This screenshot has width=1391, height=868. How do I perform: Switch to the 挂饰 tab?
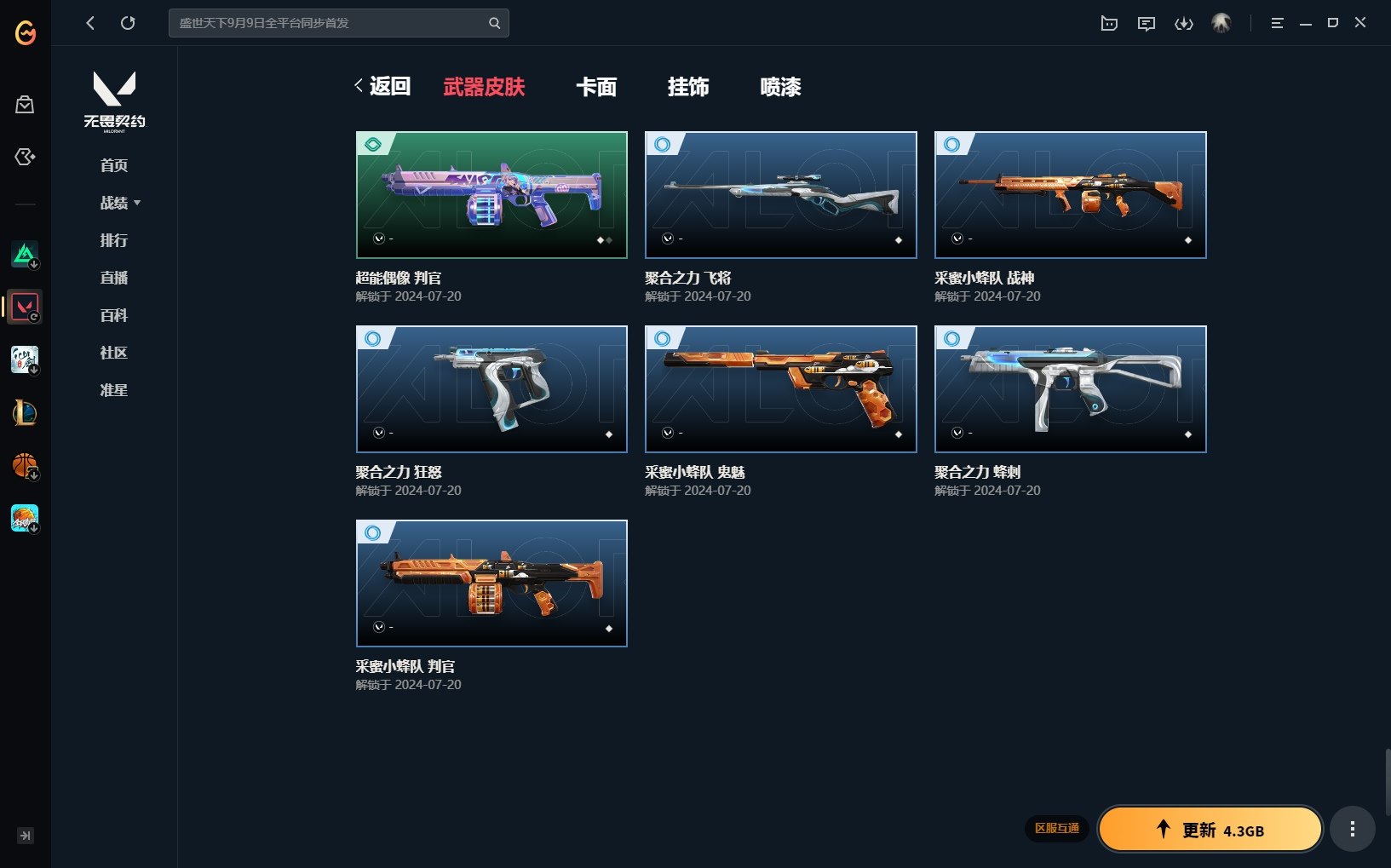click(x=688, y=87)
